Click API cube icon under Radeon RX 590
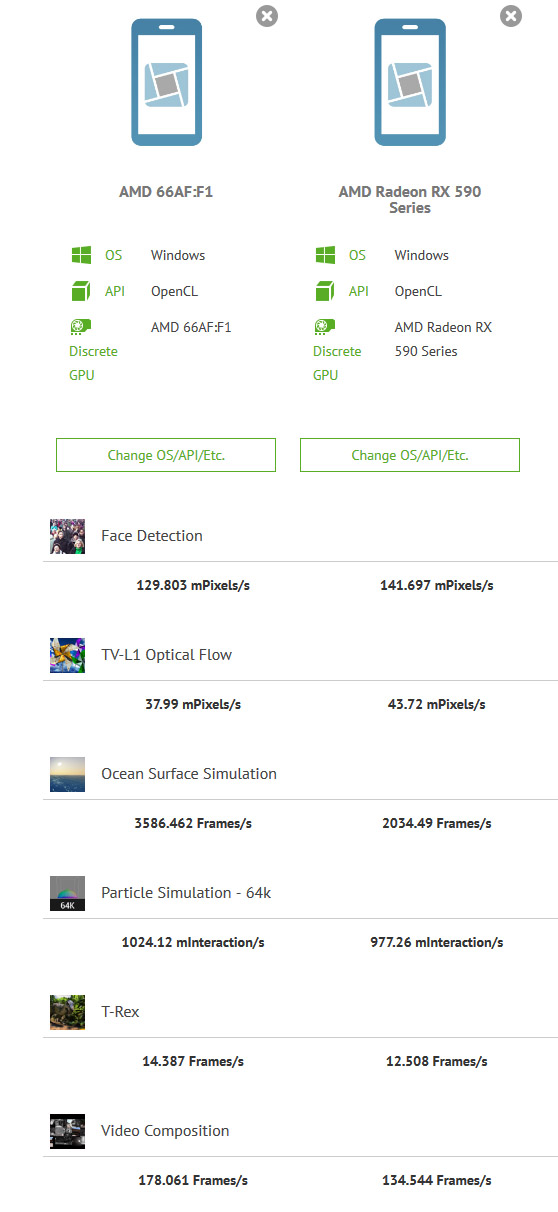Screen dimensions: 558x1212 click(325, 291)
